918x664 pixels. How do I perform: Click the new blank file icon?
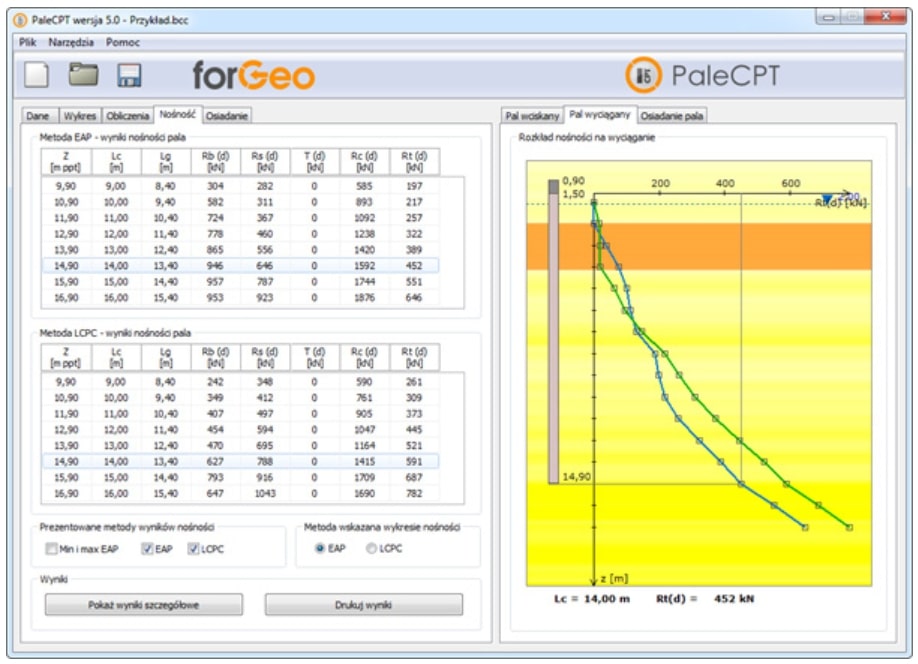coord(37,76)
